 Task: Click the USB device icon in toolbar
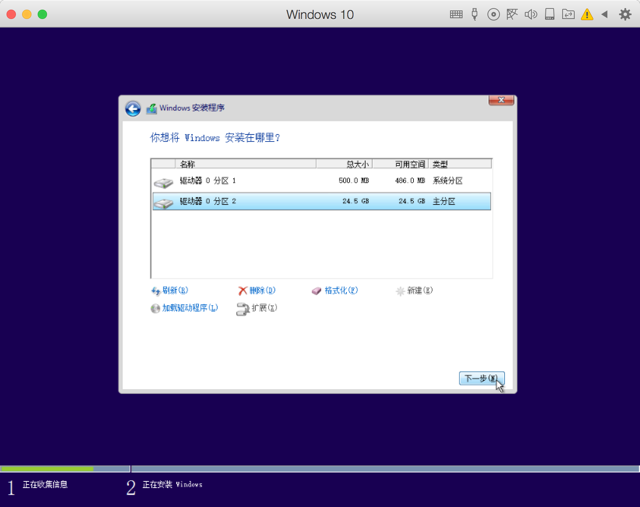pyautogui.click(x=474, y=14)
